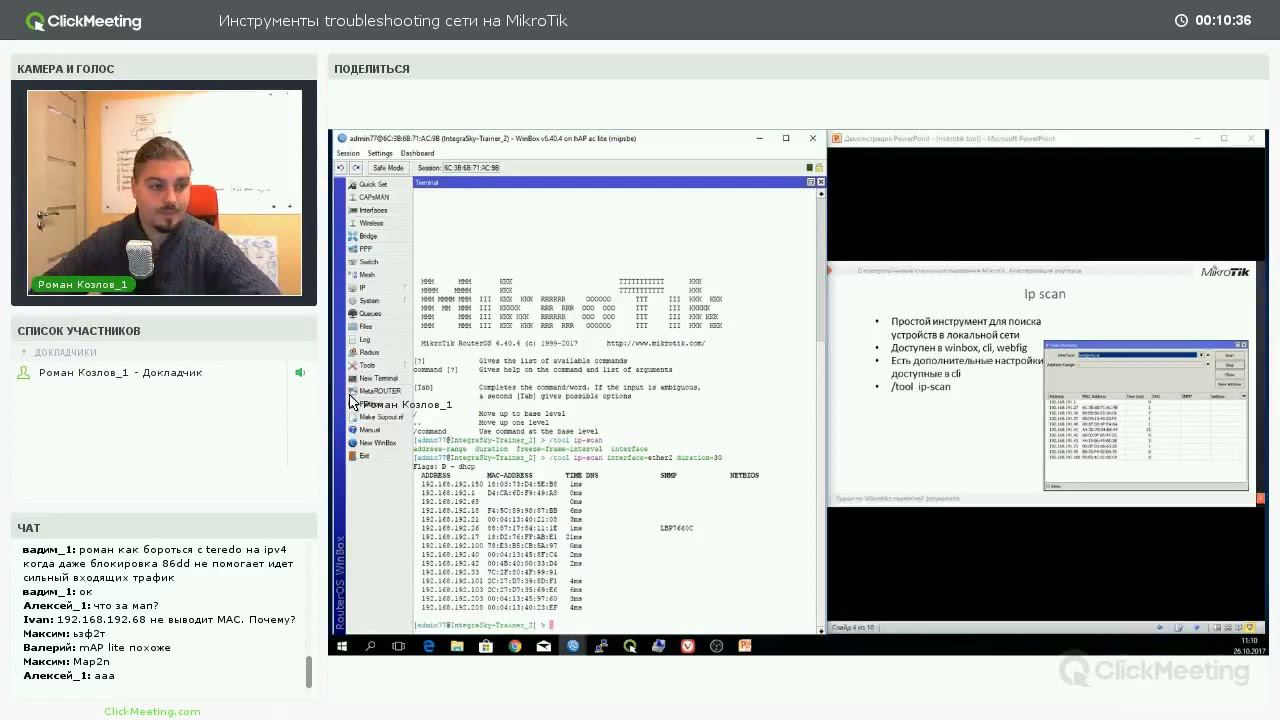The image size is (1280, 720).
Task: Close the Terminal sub-window
Action: tap(821, 182)
